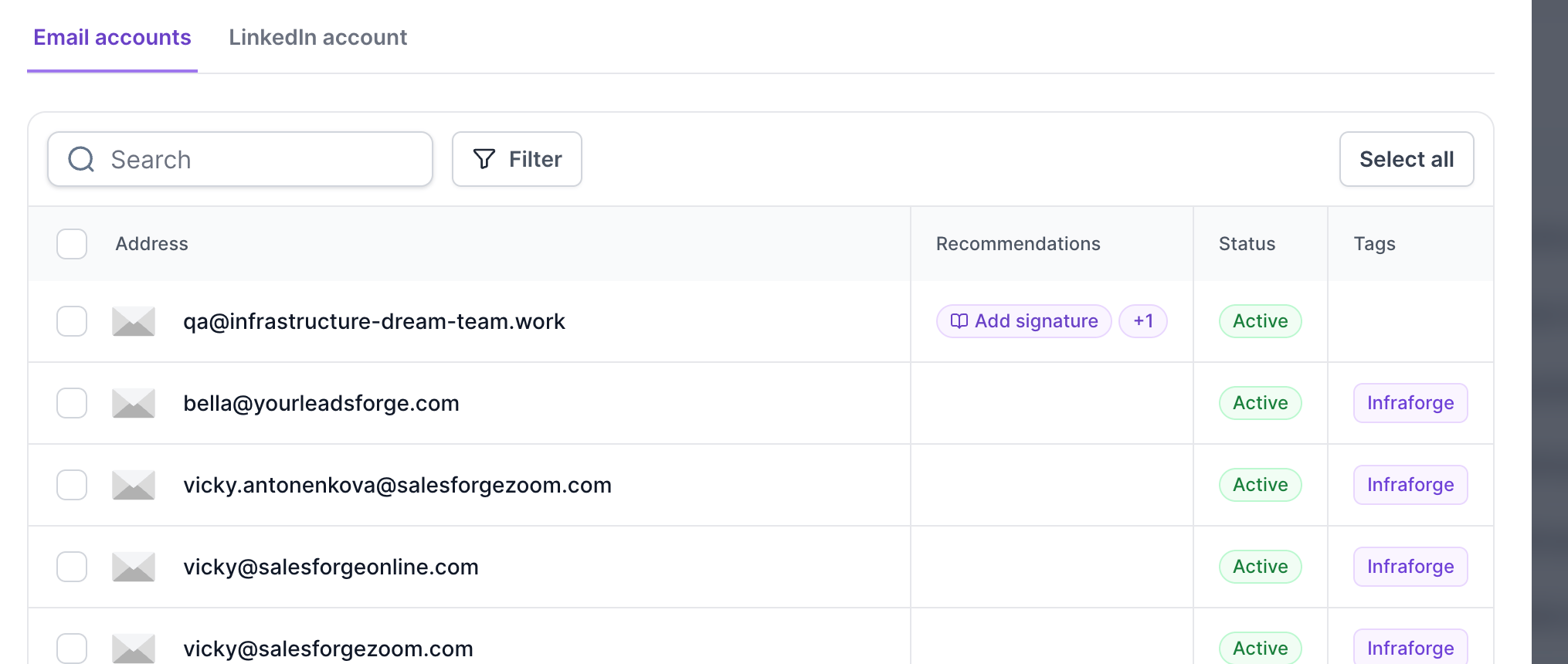Click envelope icon for vicky.antonenkova@salesforgezoom.com
This screenshot has width=1568, height=664.
click(x=134, y=485)
